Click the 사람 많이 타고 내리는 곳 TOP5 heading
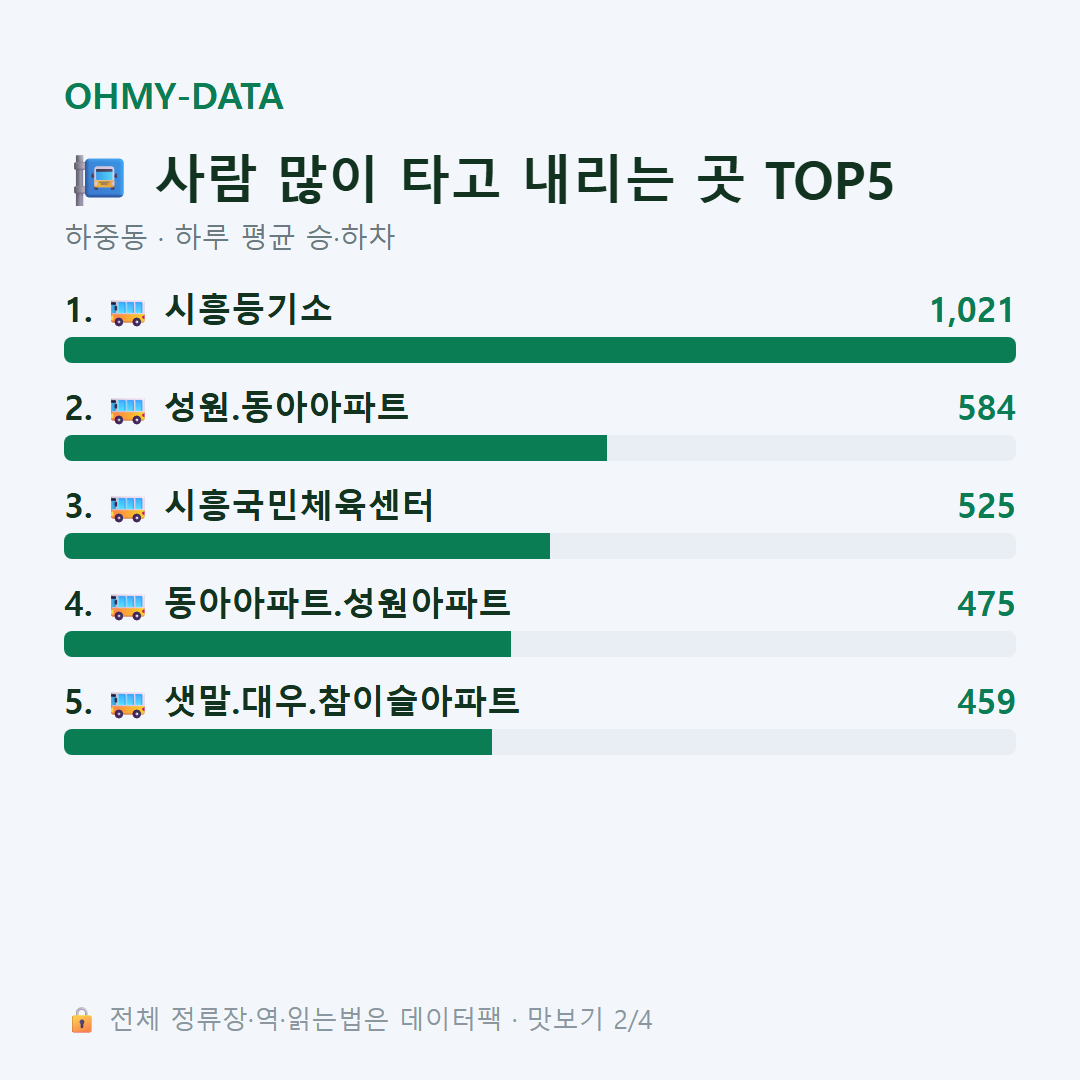This screenshot has width=1080, height=1080. pyautogui.click(x=524, y=180)
